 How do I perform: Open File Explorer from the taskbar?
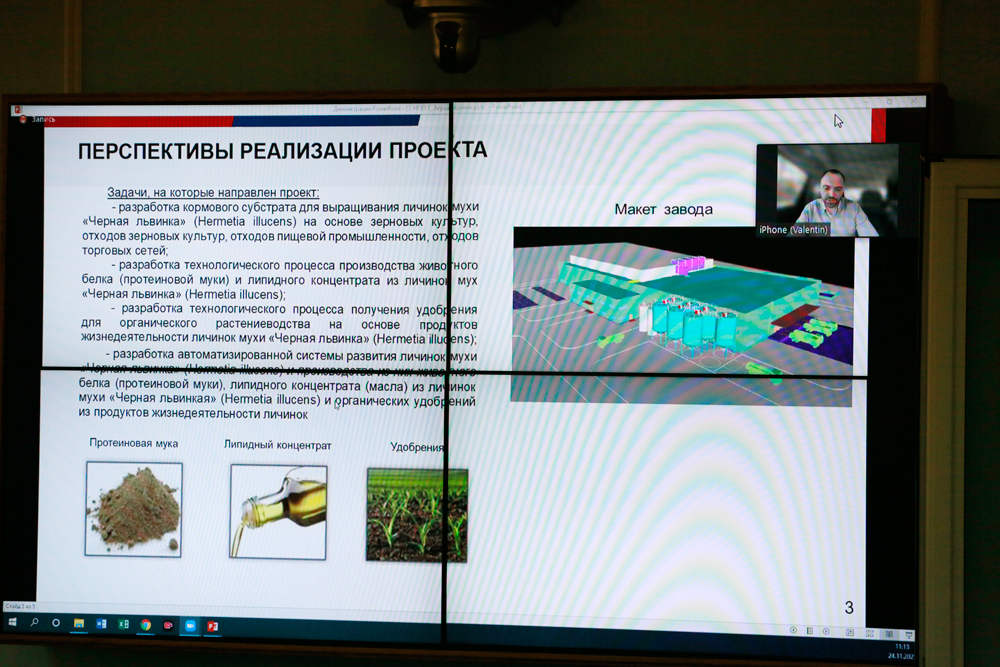tap(79, 623)
